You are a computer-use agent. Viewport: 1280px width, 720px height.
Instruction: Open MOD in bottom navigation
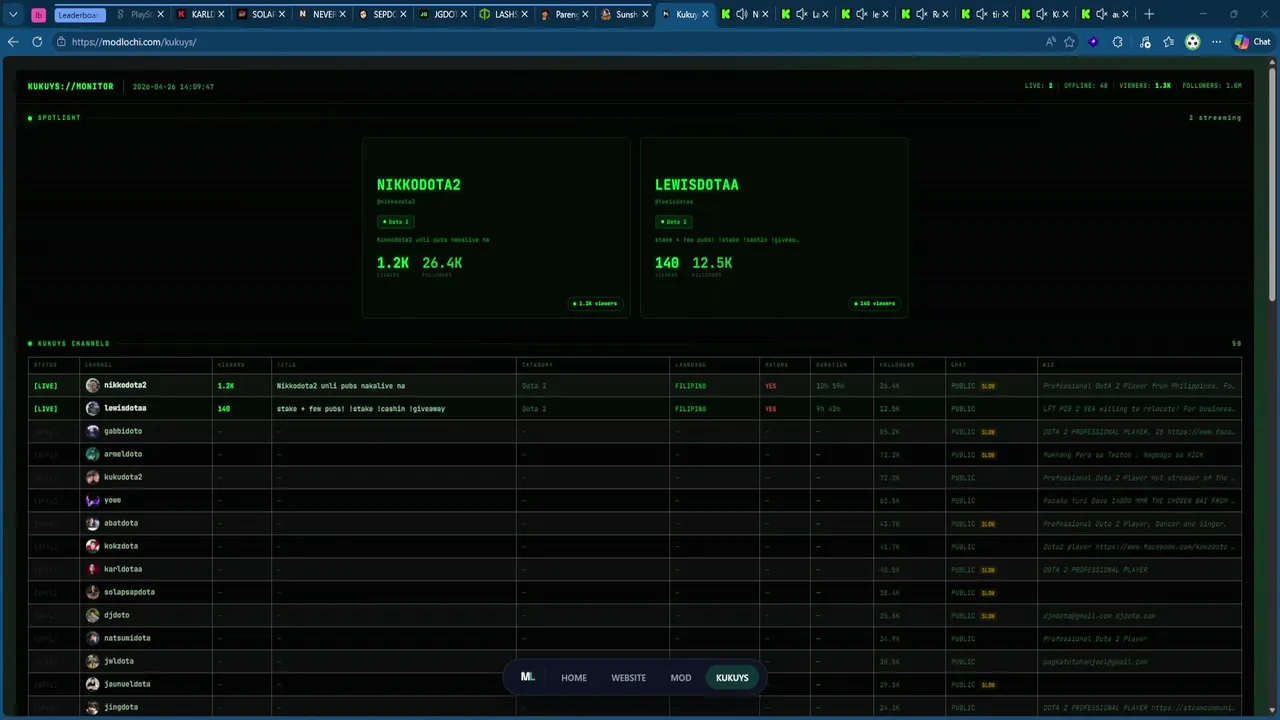pos(681,677)
